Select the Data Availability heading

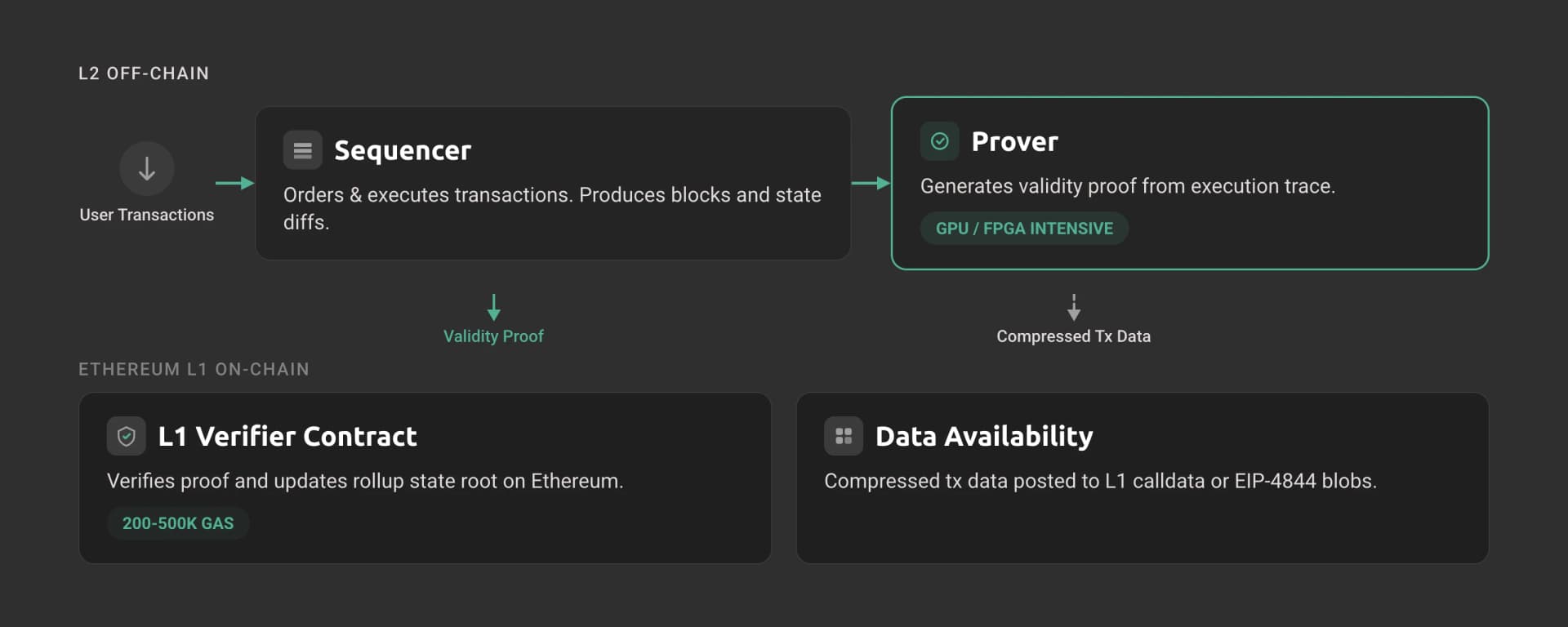pos(984,436)
